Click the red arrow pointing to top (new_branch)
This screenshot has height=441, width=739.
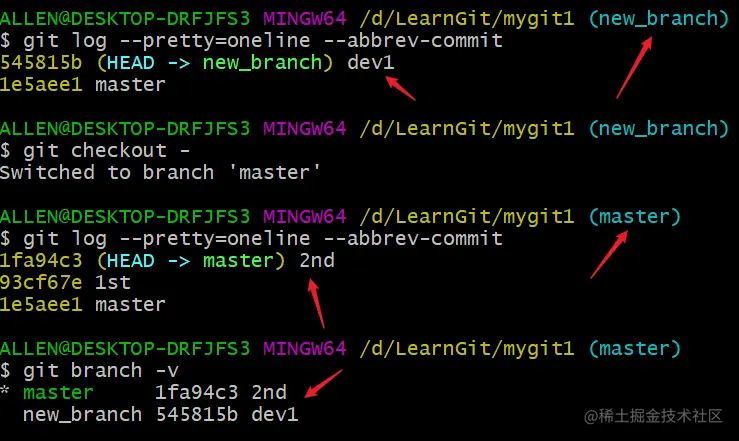pos(634,68)
